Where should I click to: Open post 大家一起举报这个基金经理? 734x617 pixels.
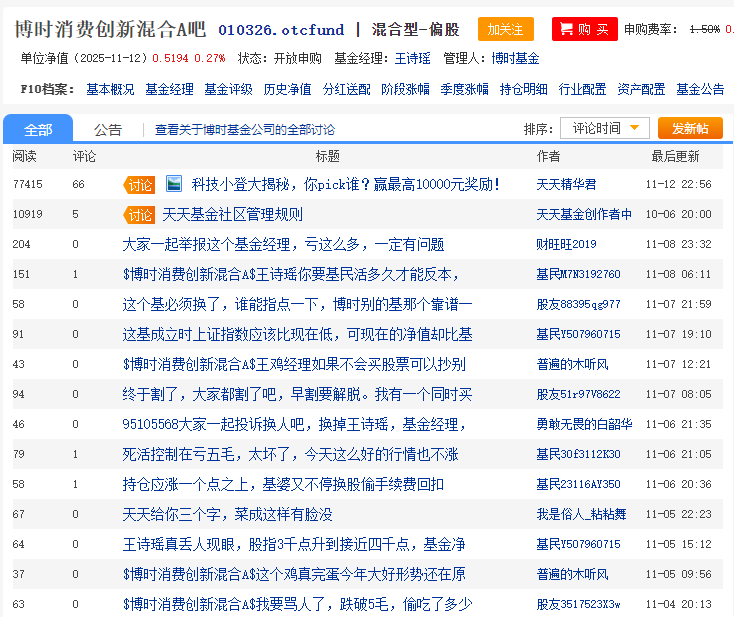coord(283,244)
